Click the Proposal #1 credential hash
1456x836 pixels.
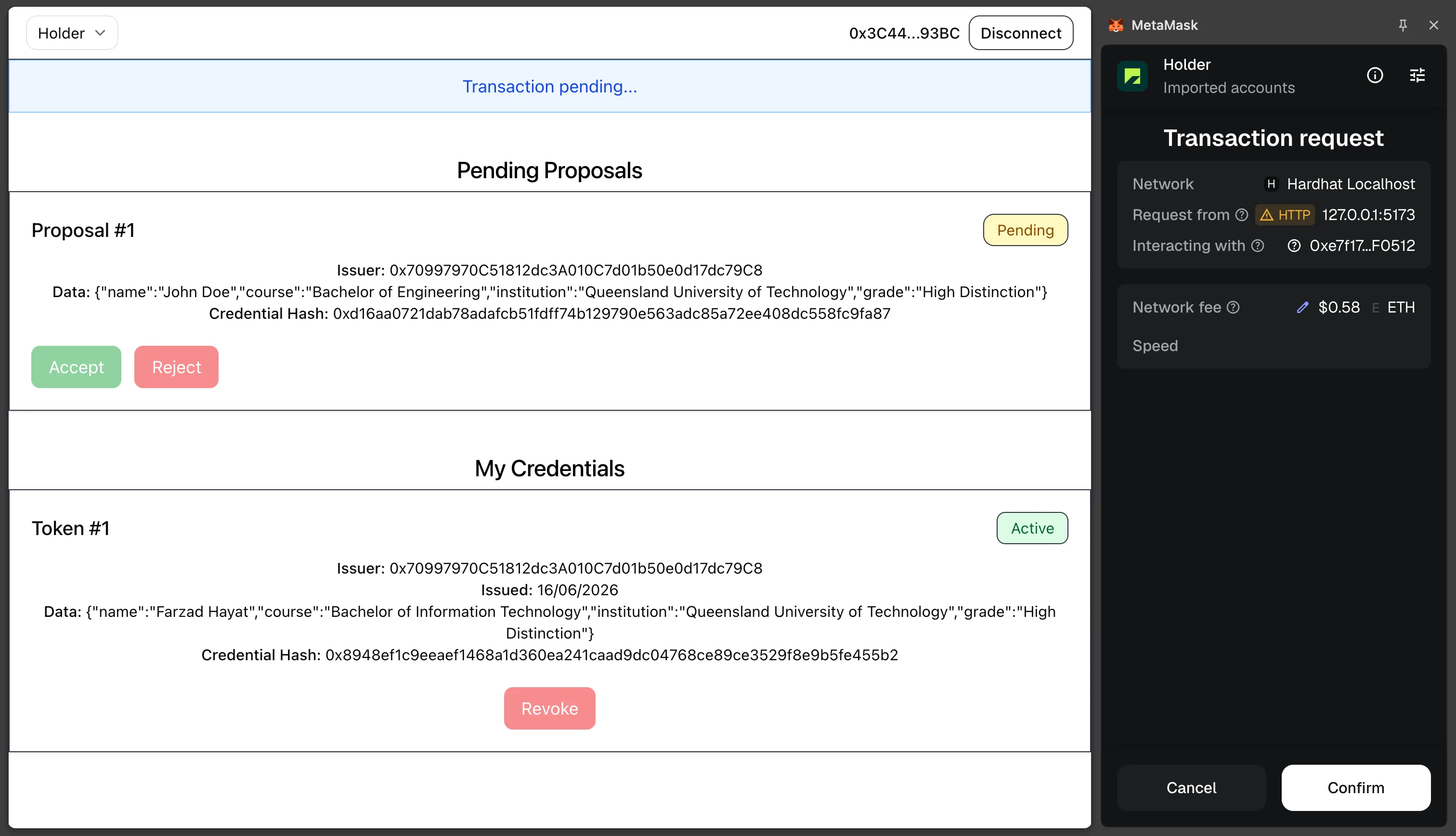[612, 313]
